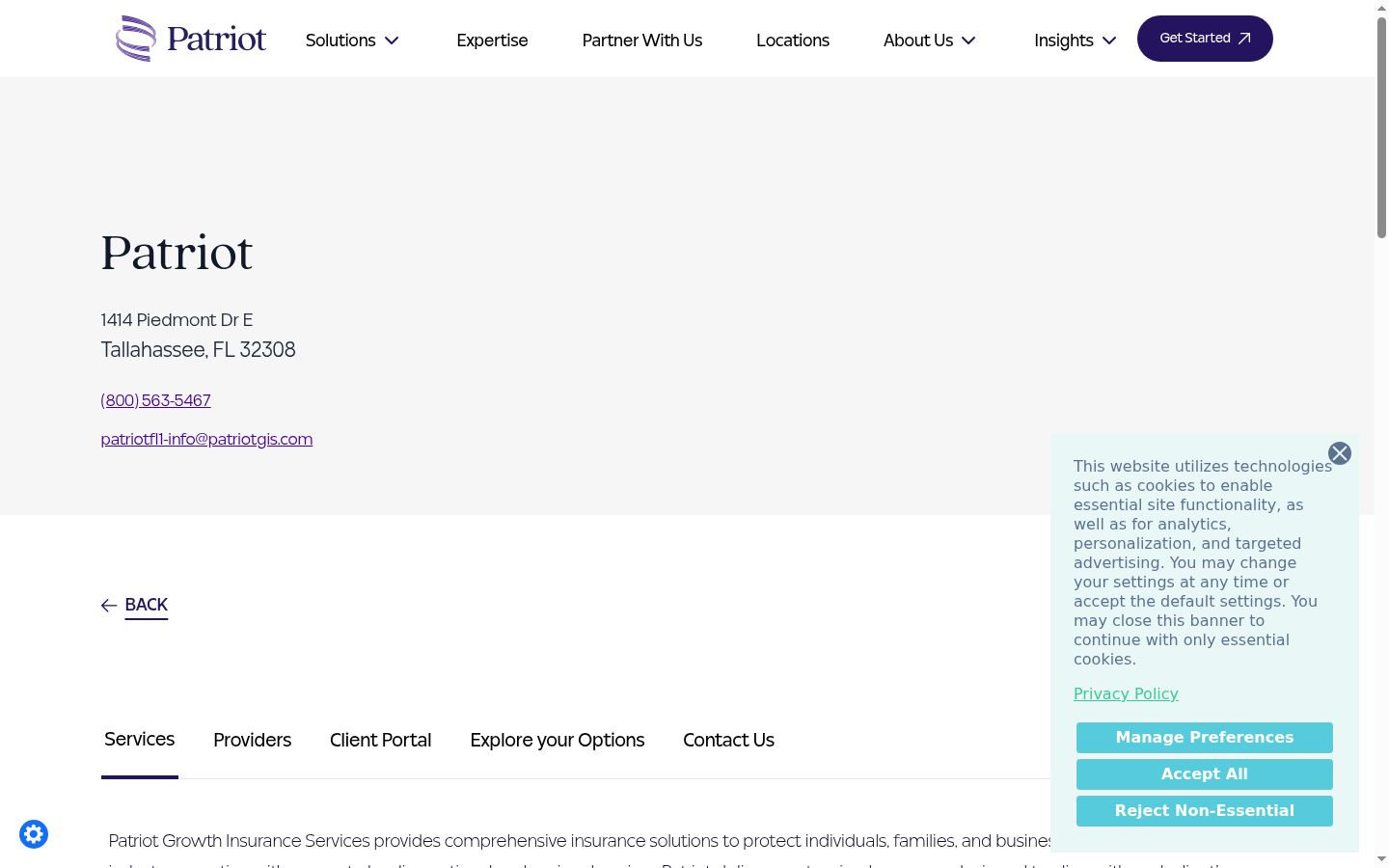Click the Patriot logo in the header

191,39
